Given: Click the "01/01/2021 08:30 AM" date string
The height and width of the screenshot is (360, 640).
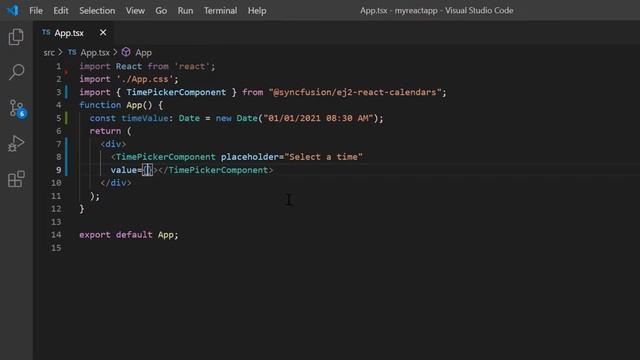Looking at the screenshot, I should tap(318, 118).
